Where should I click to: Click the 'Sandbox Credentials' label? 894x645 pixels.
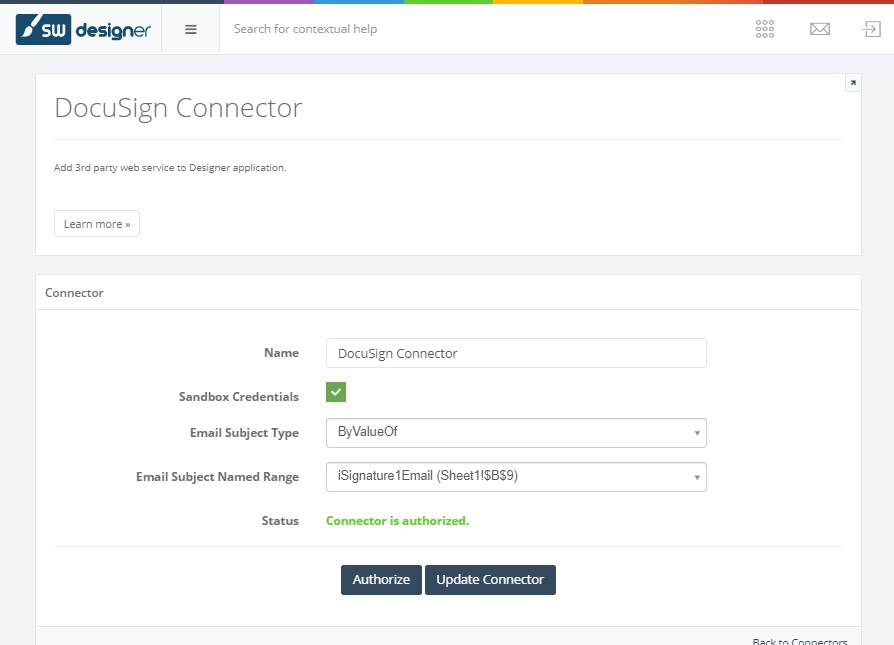(239, 396)
